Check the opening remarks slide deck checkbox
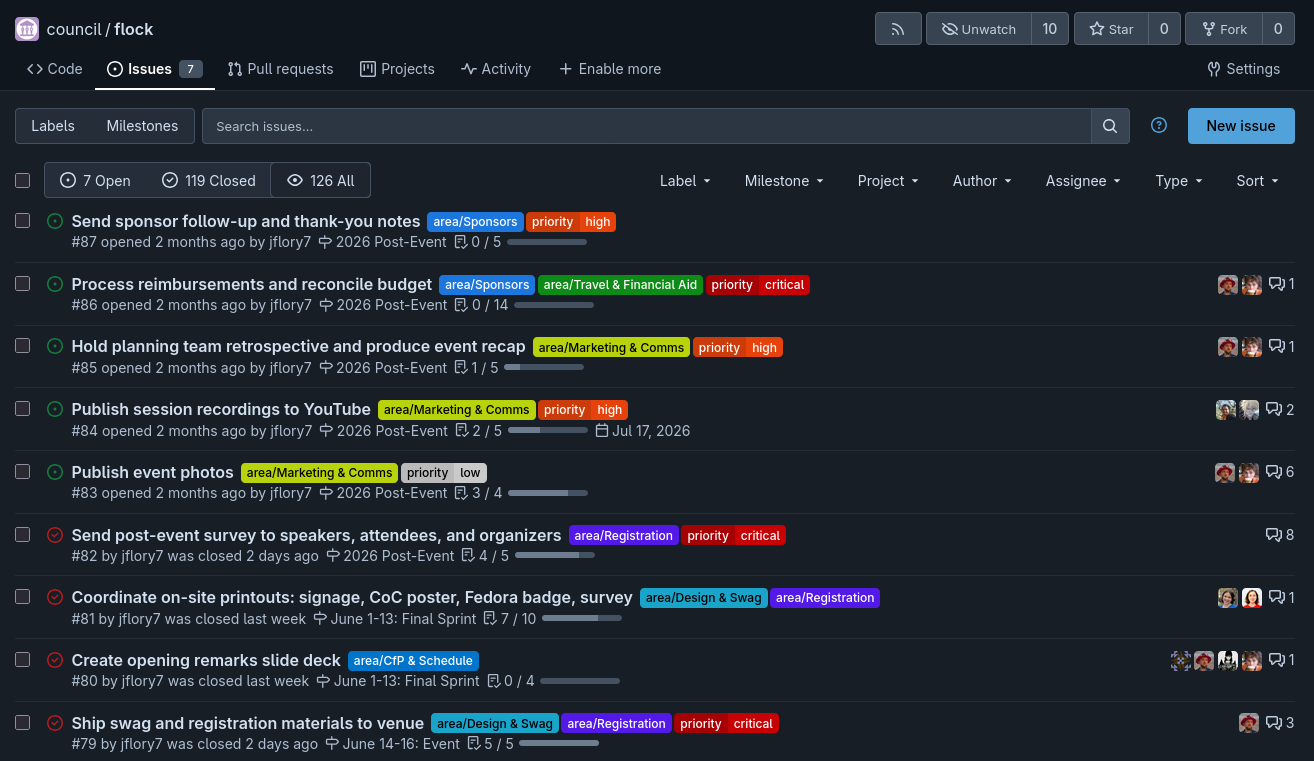The height and width of the screenshot is (761, 1314). [x=22, y=659]
